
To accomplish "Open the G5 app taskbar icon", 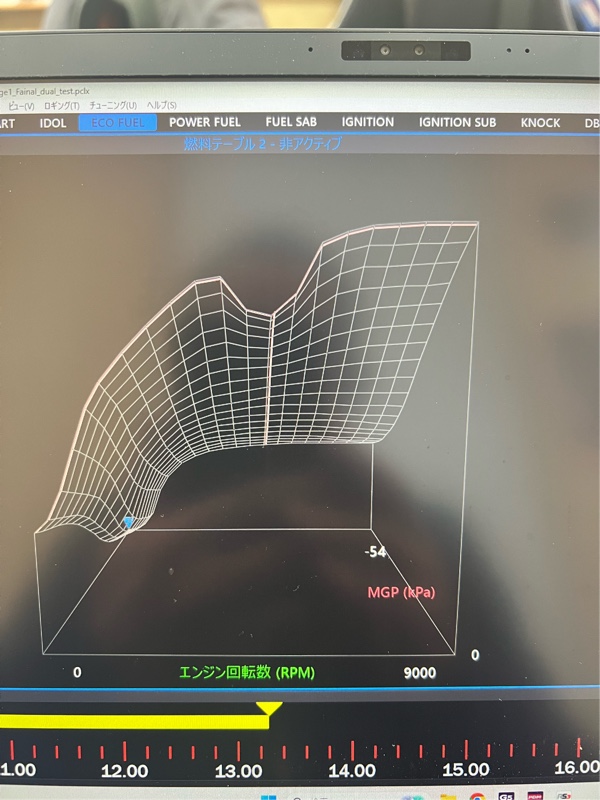I will pos(506,796).
